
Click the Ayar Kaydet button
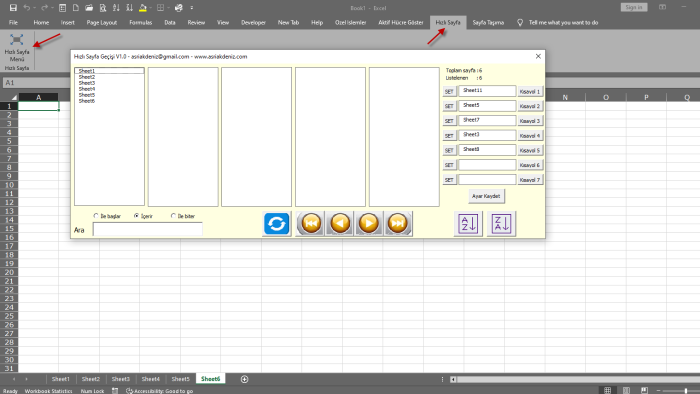pos(486,196)
